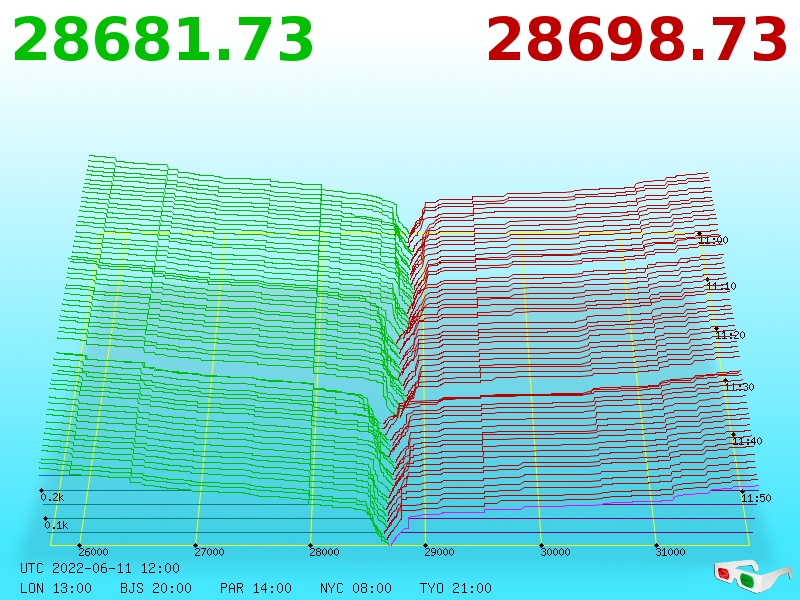The height and width of the screenshot is (600, 800).
Task: Click the 31000 price axis label
Action: click(670, 552)
